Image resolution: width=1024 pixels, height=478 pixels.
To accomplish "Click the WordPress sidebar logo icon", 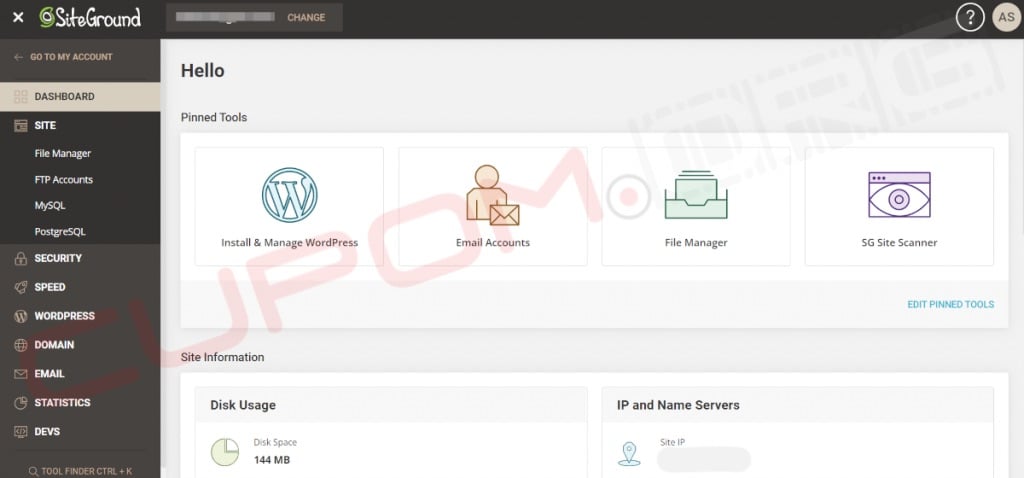I will pyautogui.click(x=21, y=316).
